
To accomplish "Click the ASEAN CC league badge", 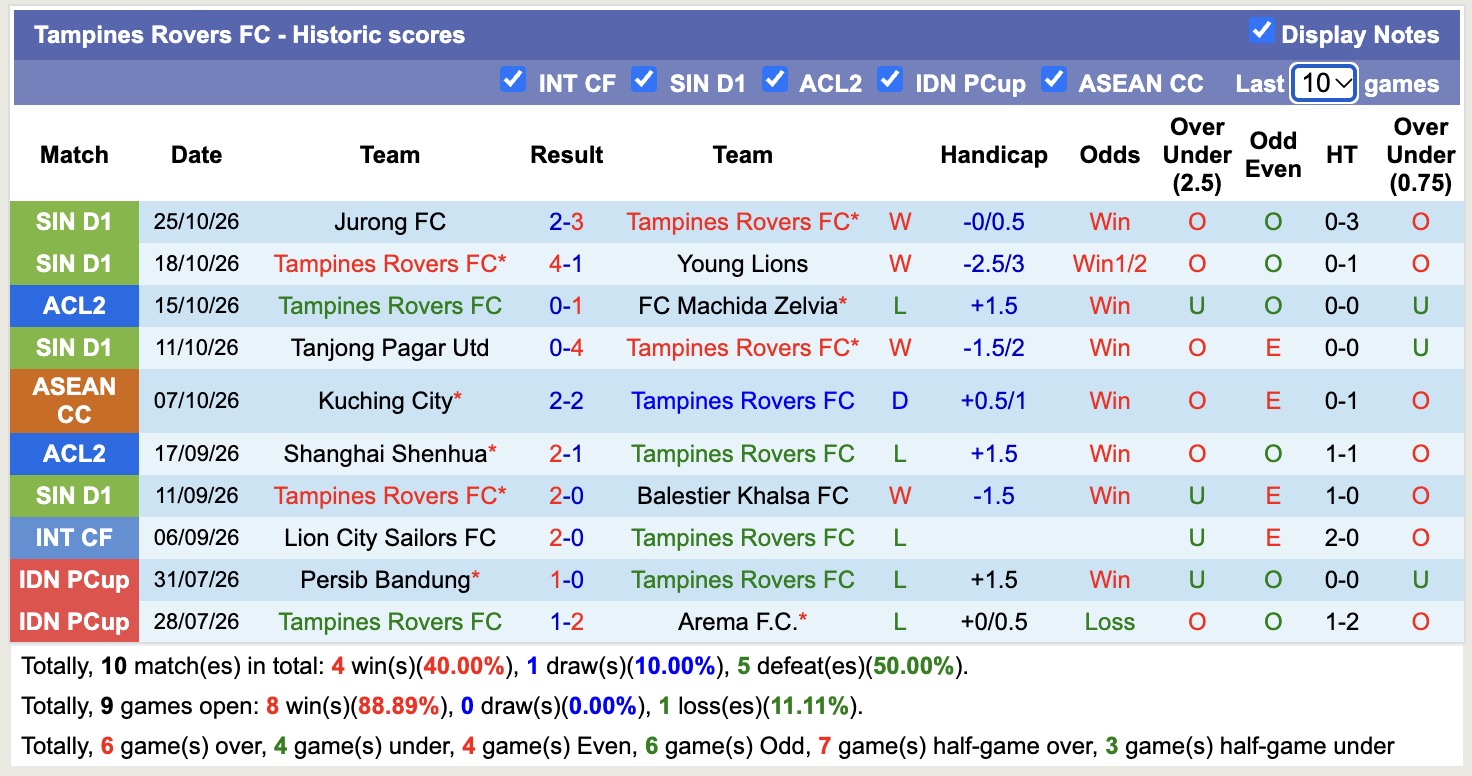I will click(x=74, y=401).
